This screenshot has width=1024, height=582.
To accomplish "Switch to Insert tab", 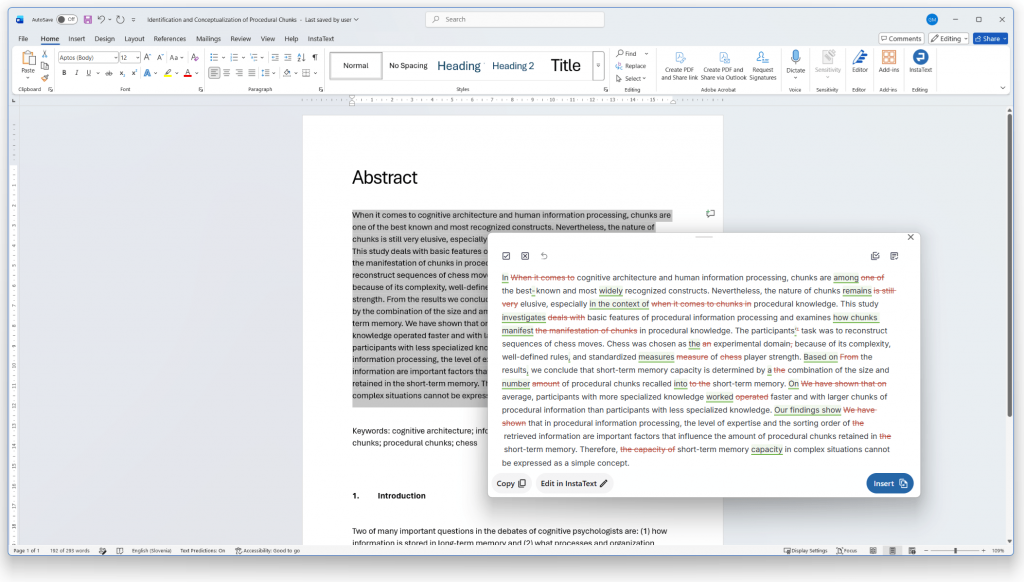I will tap(76, 39).
